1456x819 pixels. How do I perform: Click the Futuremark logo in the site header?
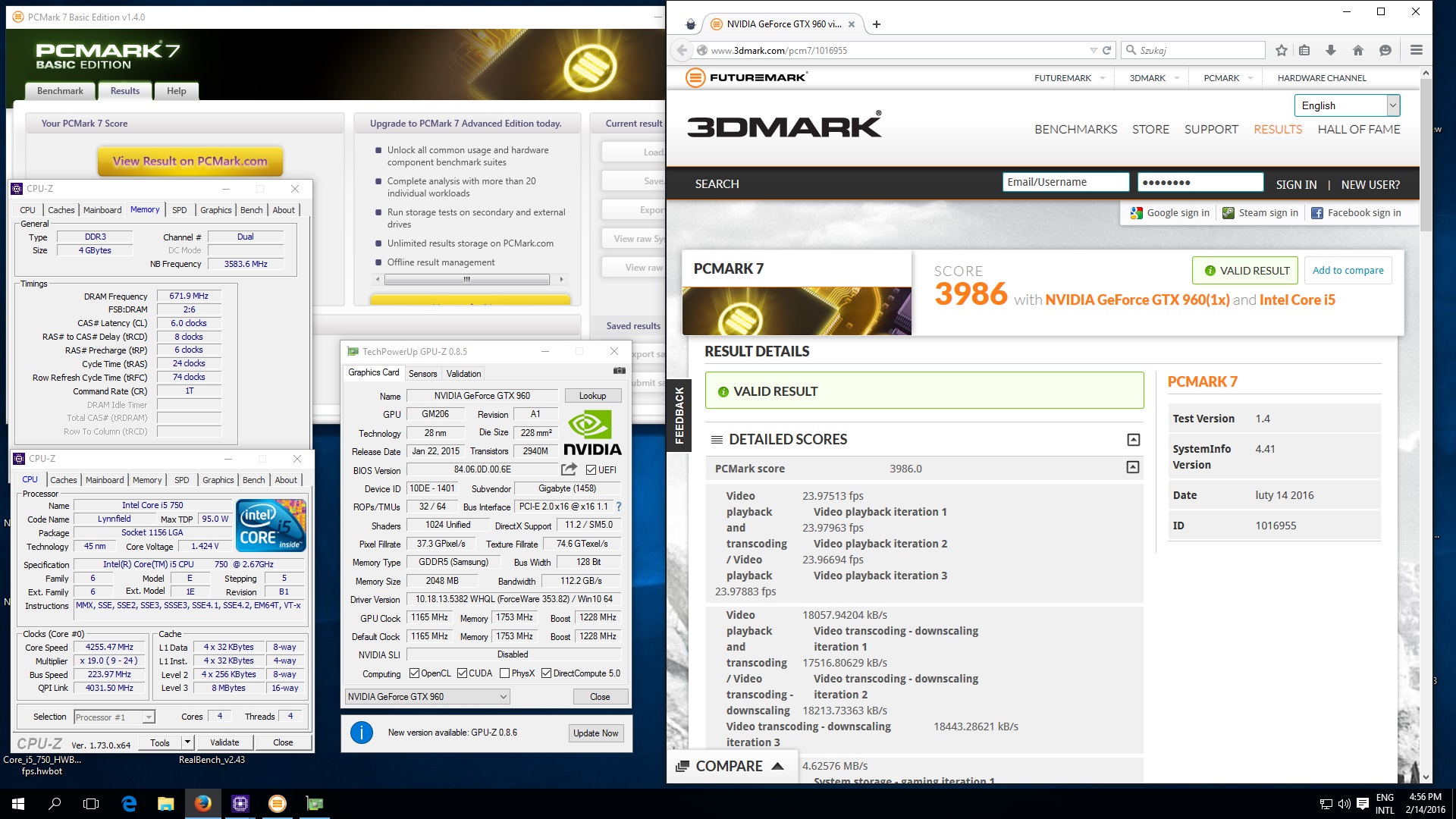point(746,77)
